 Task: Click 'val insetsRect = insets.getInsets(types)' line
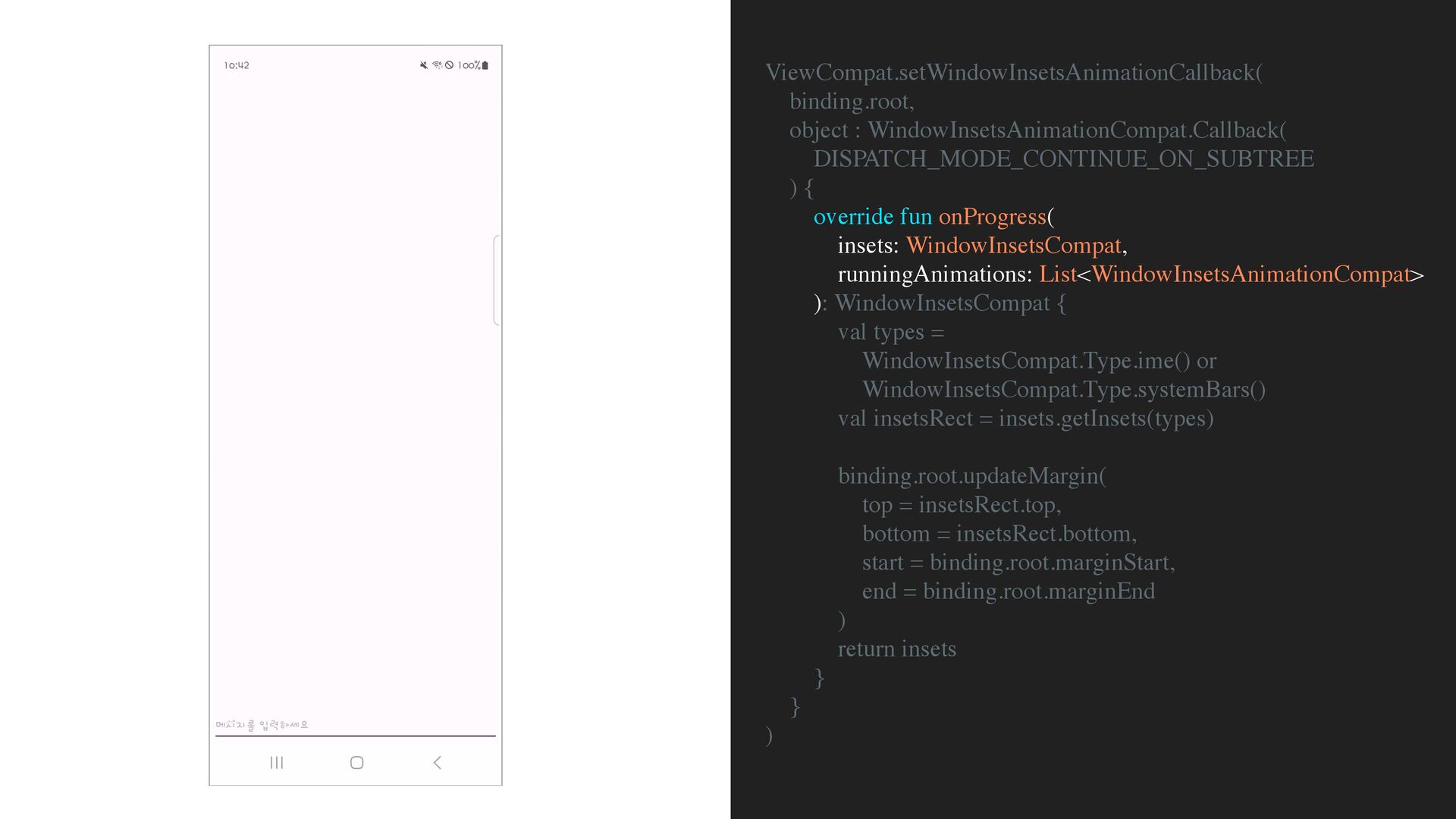pyautogui.click(x=1025, y=419)
